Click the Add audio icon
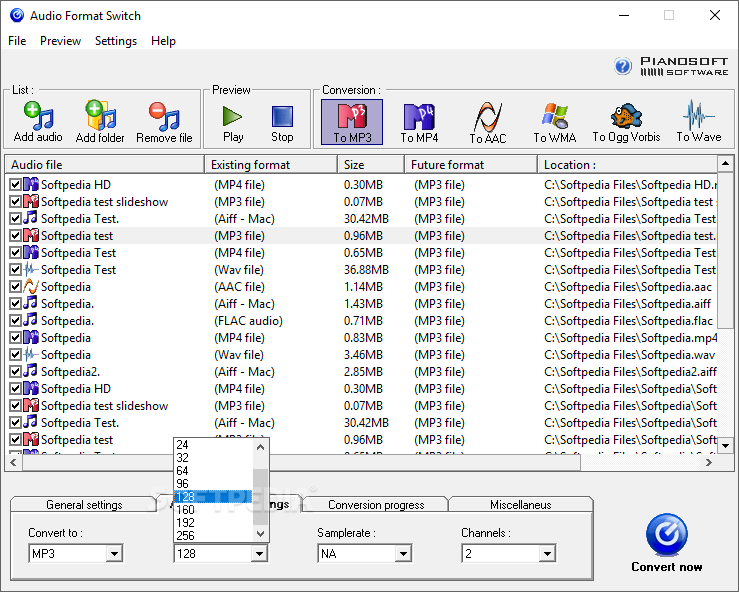Image resolution: width=739 pixels, height=592 pixels. point(38,116)
